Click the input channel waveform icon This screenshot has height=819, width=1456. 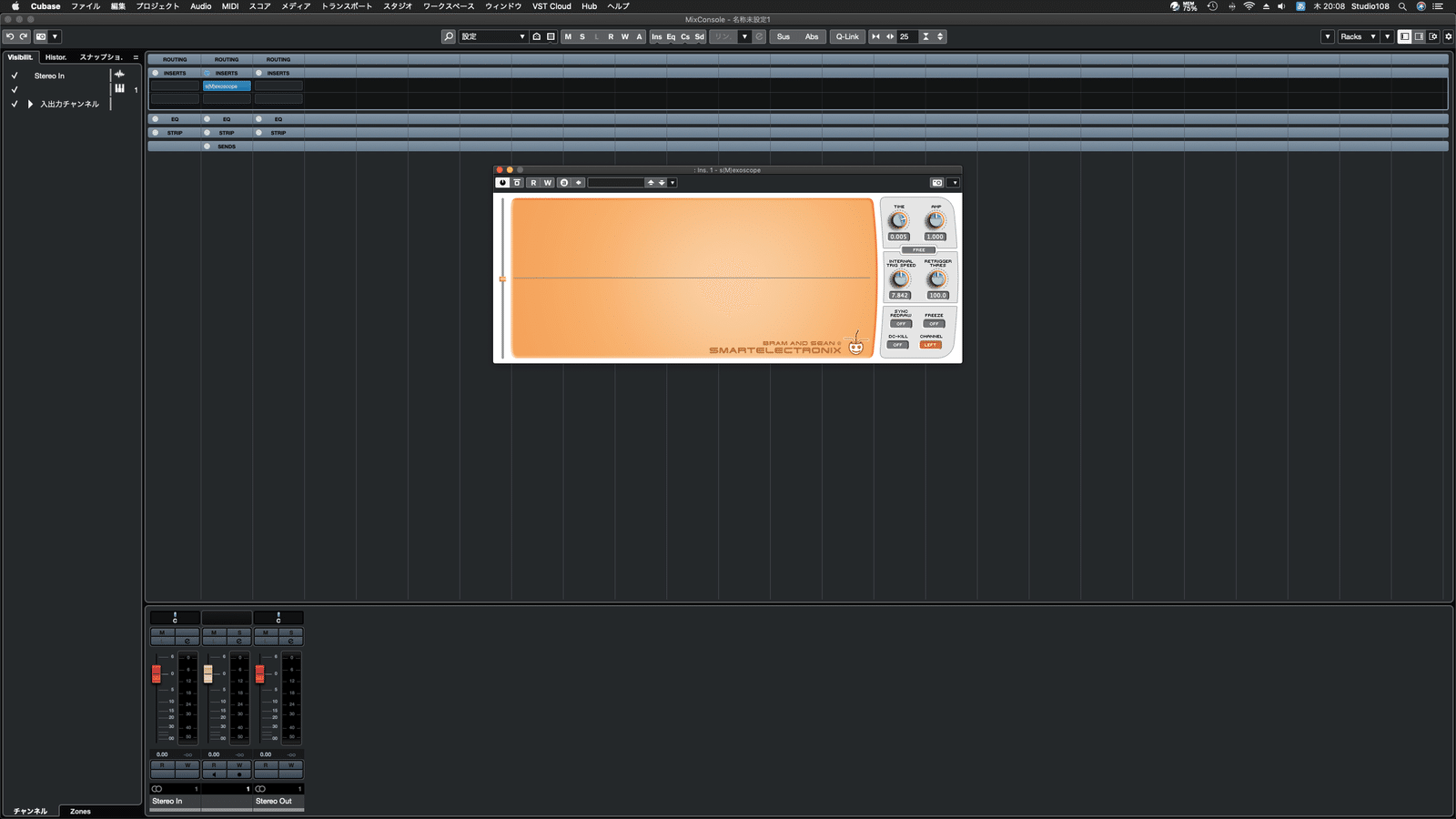119,75
